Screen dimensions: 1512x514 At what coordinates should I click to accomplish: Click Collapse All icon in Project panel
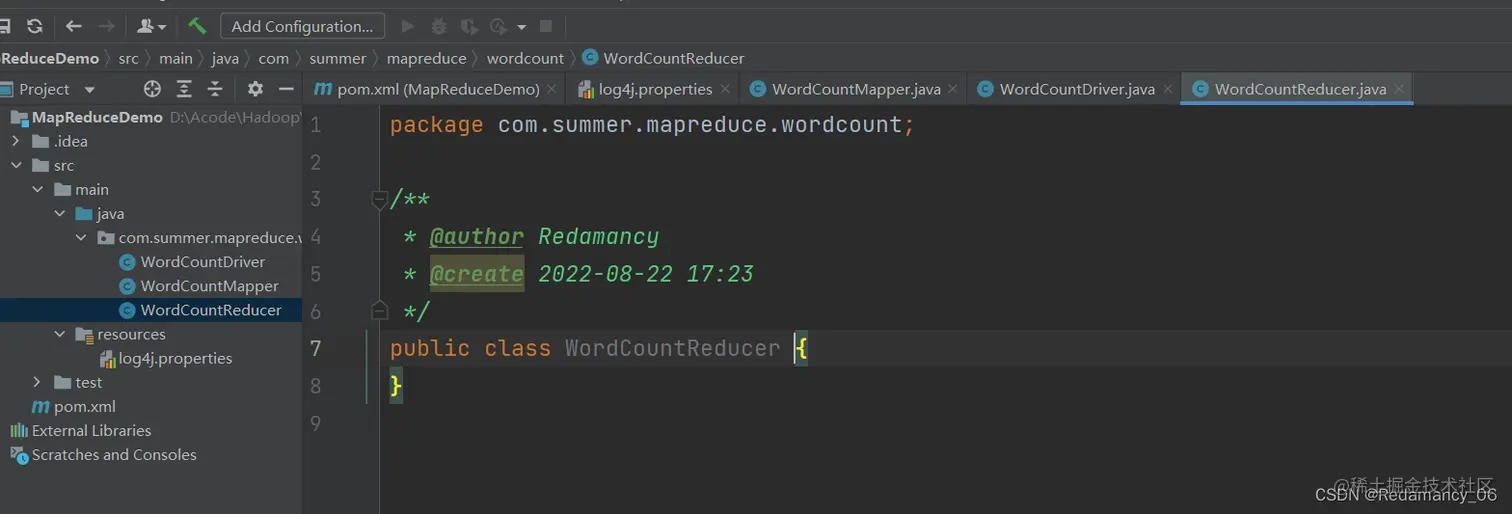[x=215, y=89]
